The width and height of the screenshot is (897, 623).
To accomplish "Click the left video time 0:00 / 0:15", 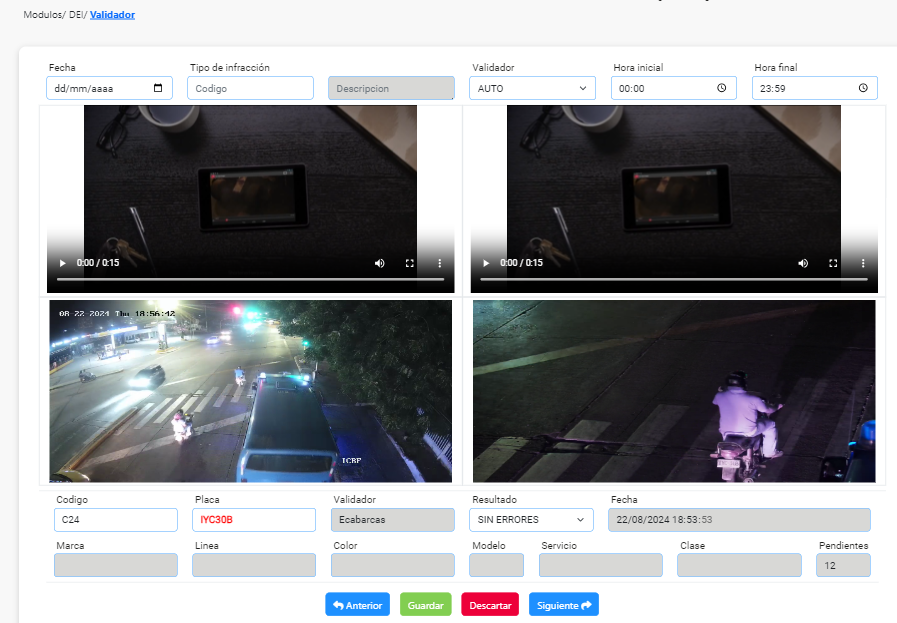I will coord(98,263).
